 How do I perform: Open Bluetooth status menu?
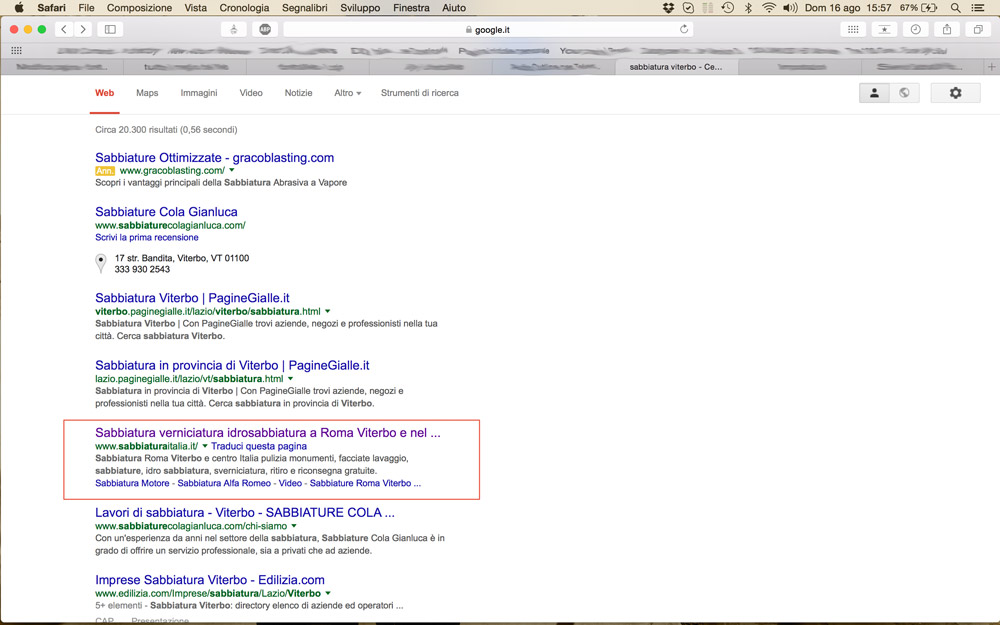(x=749, y=8)
